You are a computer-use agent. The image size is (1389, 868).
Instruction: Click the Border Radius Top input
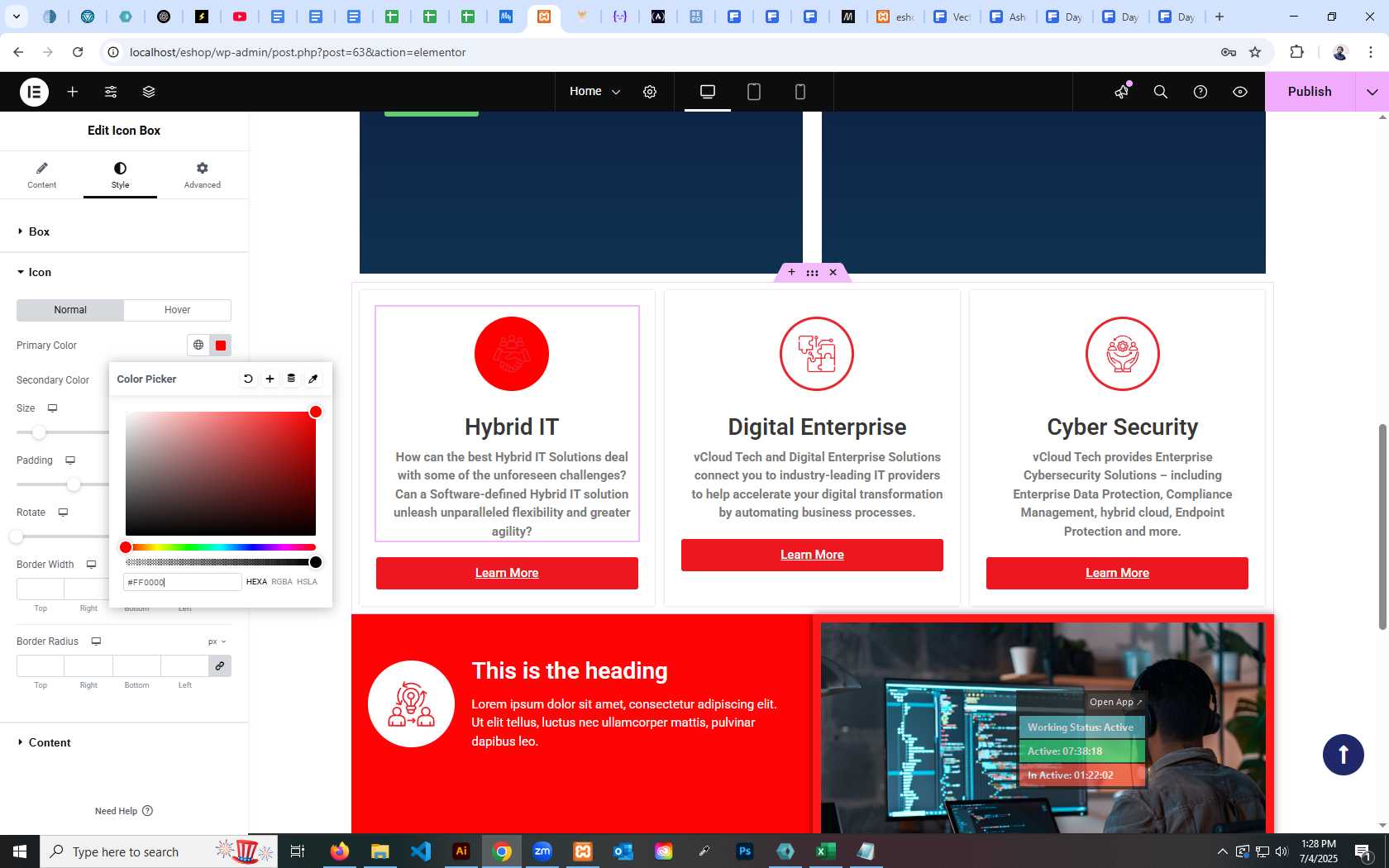[41, 665]
